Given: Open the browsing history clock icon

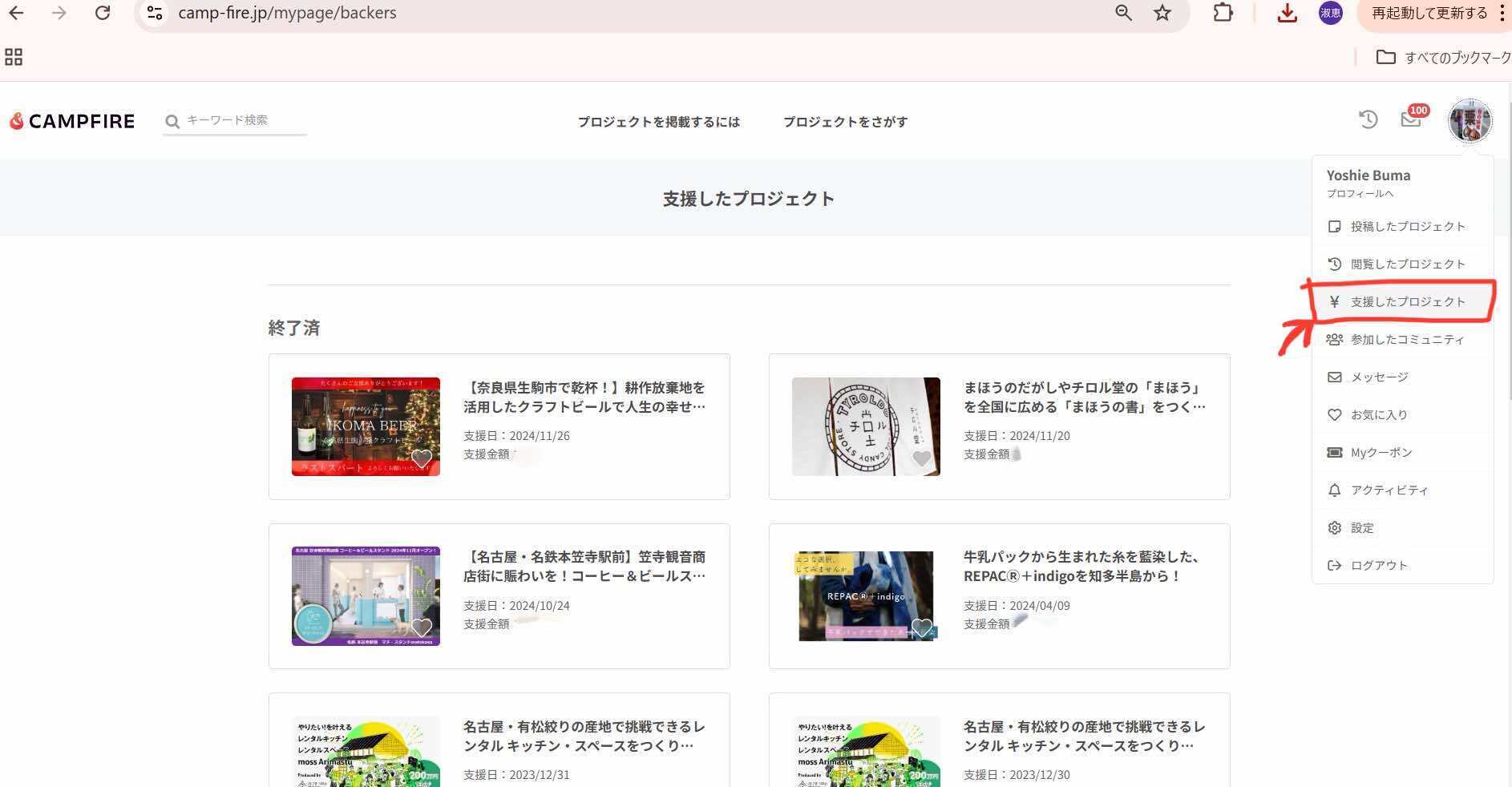Looking at the screenshot, I should tap(1368, 119).
